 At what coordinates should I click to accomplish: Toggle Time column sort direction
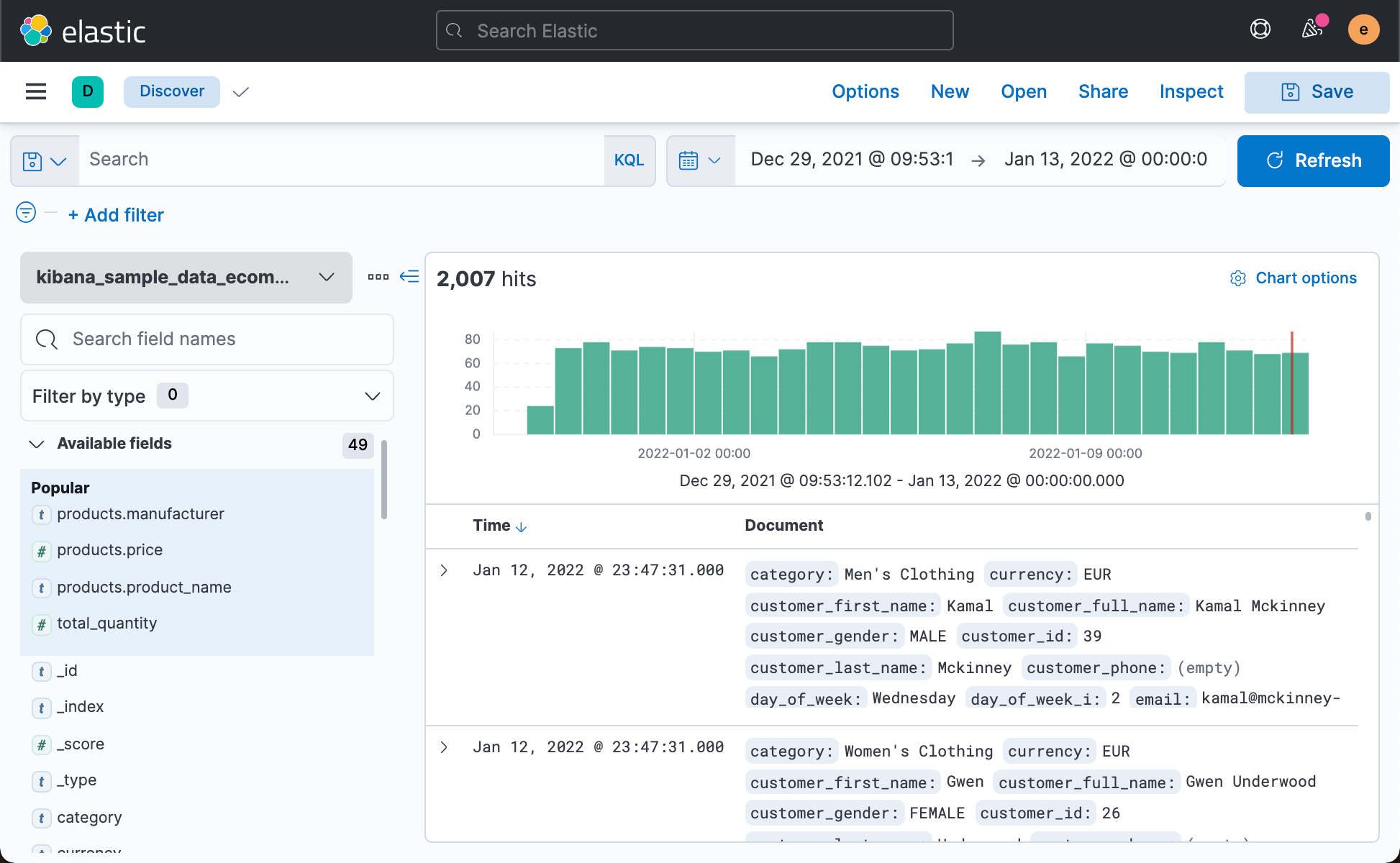(x=520, y=526)
